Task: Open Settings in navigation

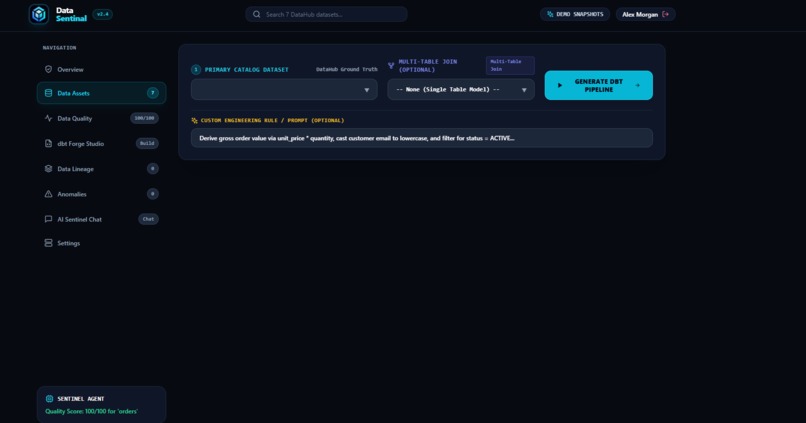Action: click(x=101, y=243)
